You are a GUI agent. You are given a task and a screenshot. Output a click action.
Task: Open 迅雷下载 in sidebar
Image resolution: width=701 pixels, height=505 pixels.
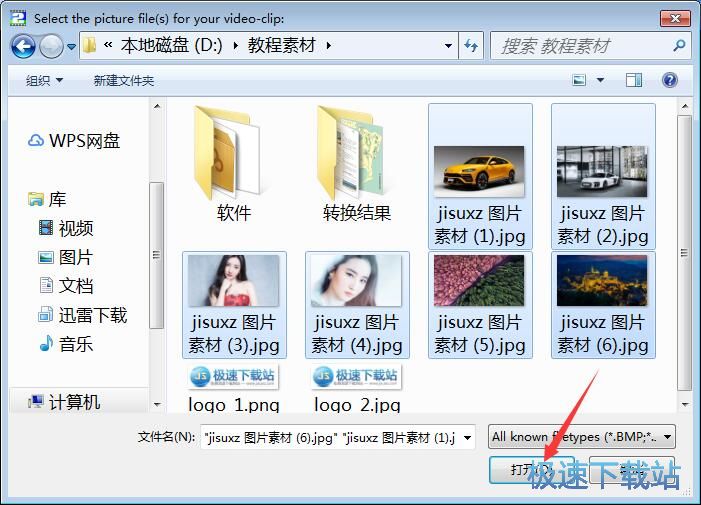[83, 315]
